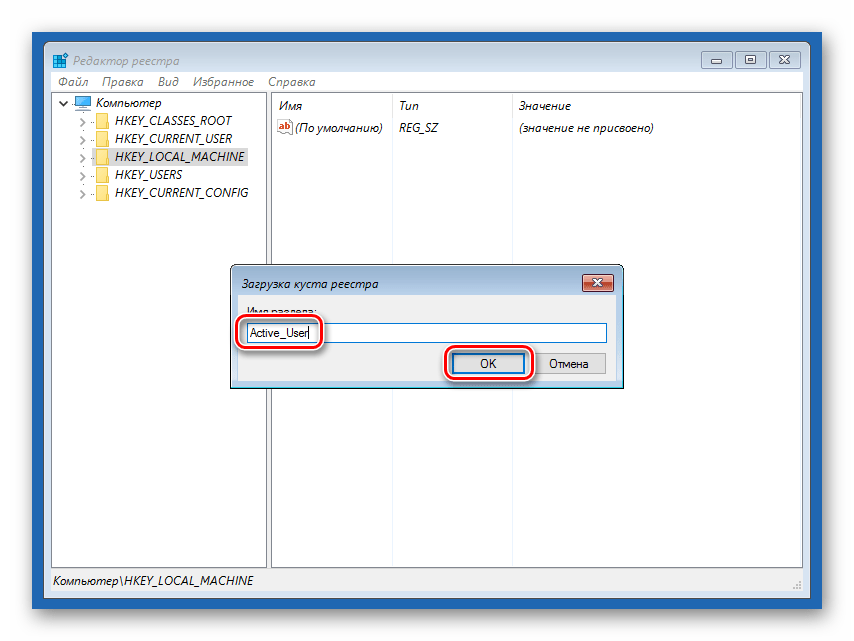Expand the HKEY_CLASSES_ROOT branch
854x641 pixels.
[82, 121]
